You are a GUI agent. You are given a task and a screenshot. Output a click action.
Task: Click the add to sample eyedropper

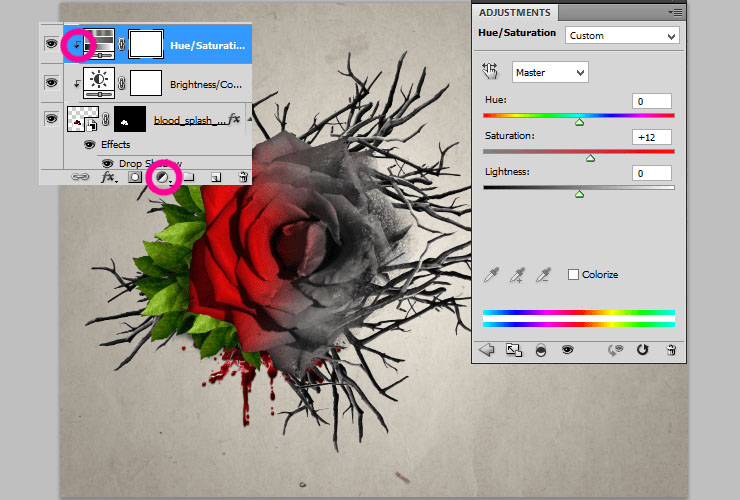517,275
